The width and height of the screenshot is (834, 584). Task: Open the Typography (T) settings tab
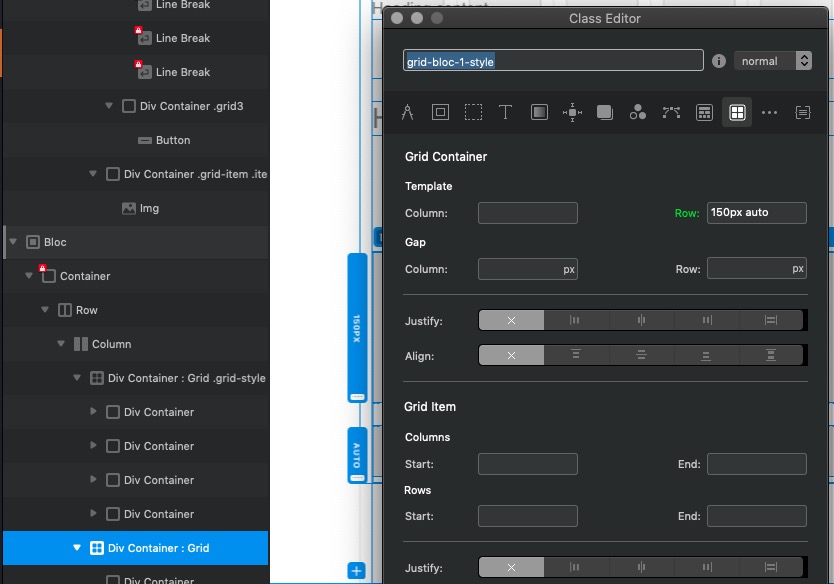[505, 113]
